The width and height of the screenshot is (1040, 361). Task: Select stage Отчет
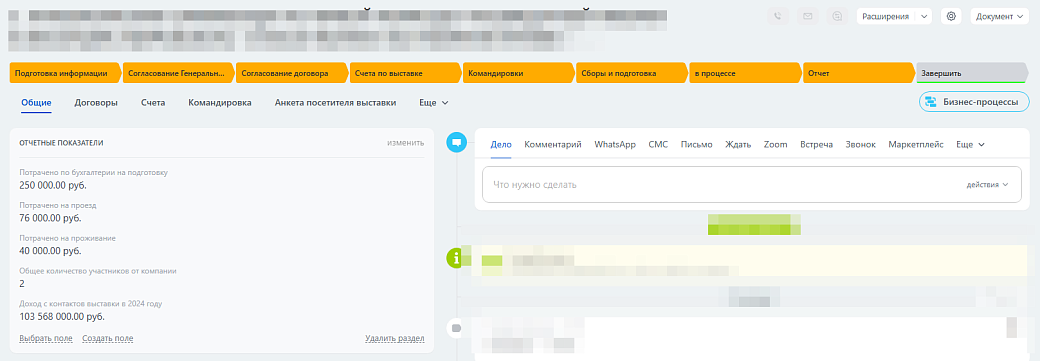pyautogui.click(x=859, y=74)
